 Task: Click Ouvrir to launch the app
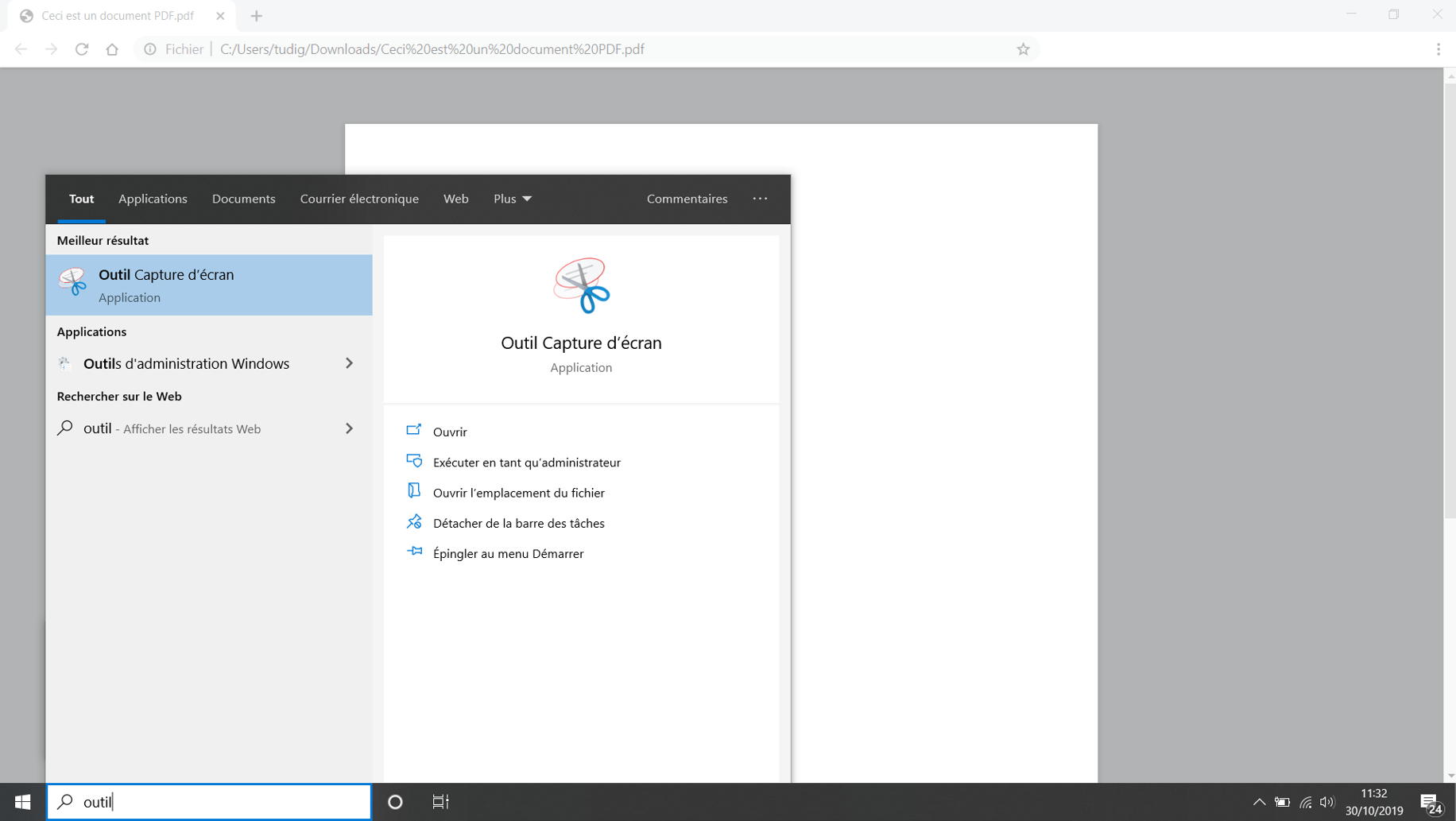tap(450, 432)
